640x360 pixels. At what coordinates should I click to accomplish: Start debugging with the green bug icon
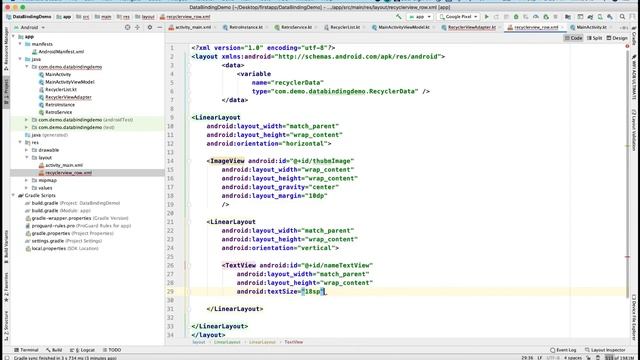516,17
